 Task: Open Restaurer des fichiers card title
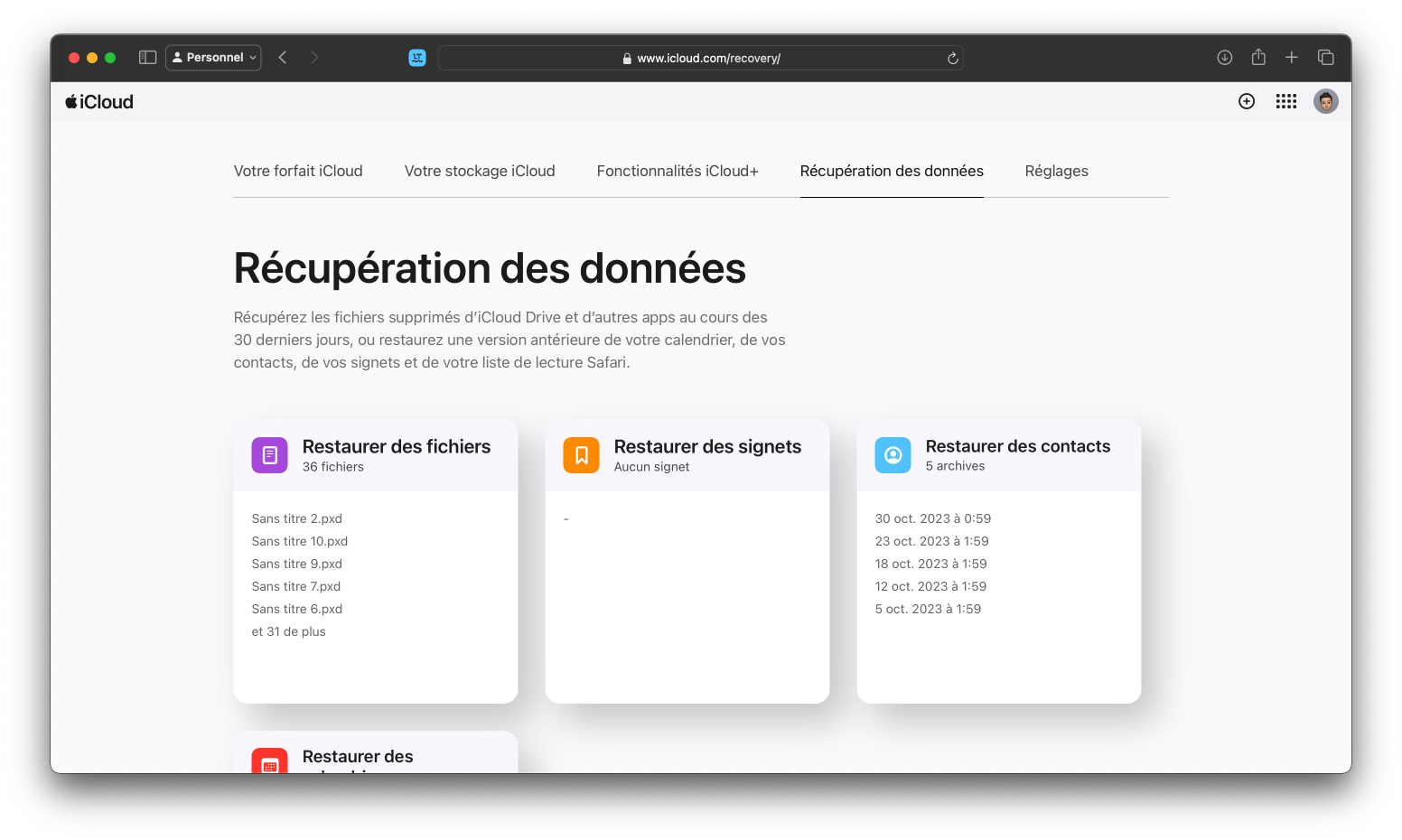(397, 446)
